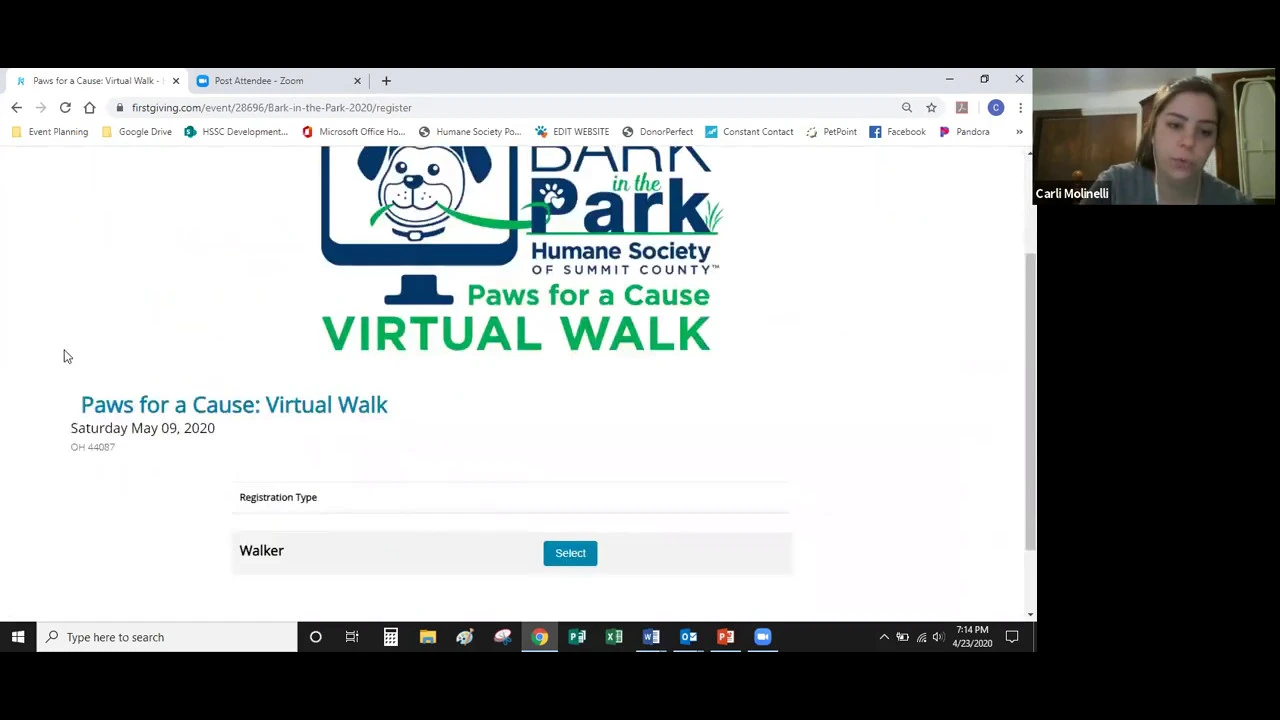This screenshot has width=1280, height=720.
Task: Click the Select button for Walker
Action: tap(570, 553)
